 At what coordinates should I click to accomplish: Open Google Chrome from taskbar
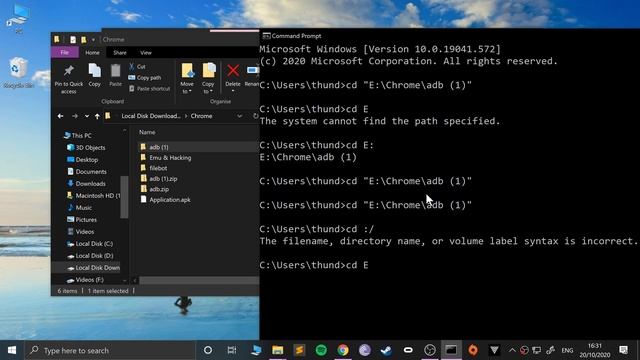coord(343,350)
